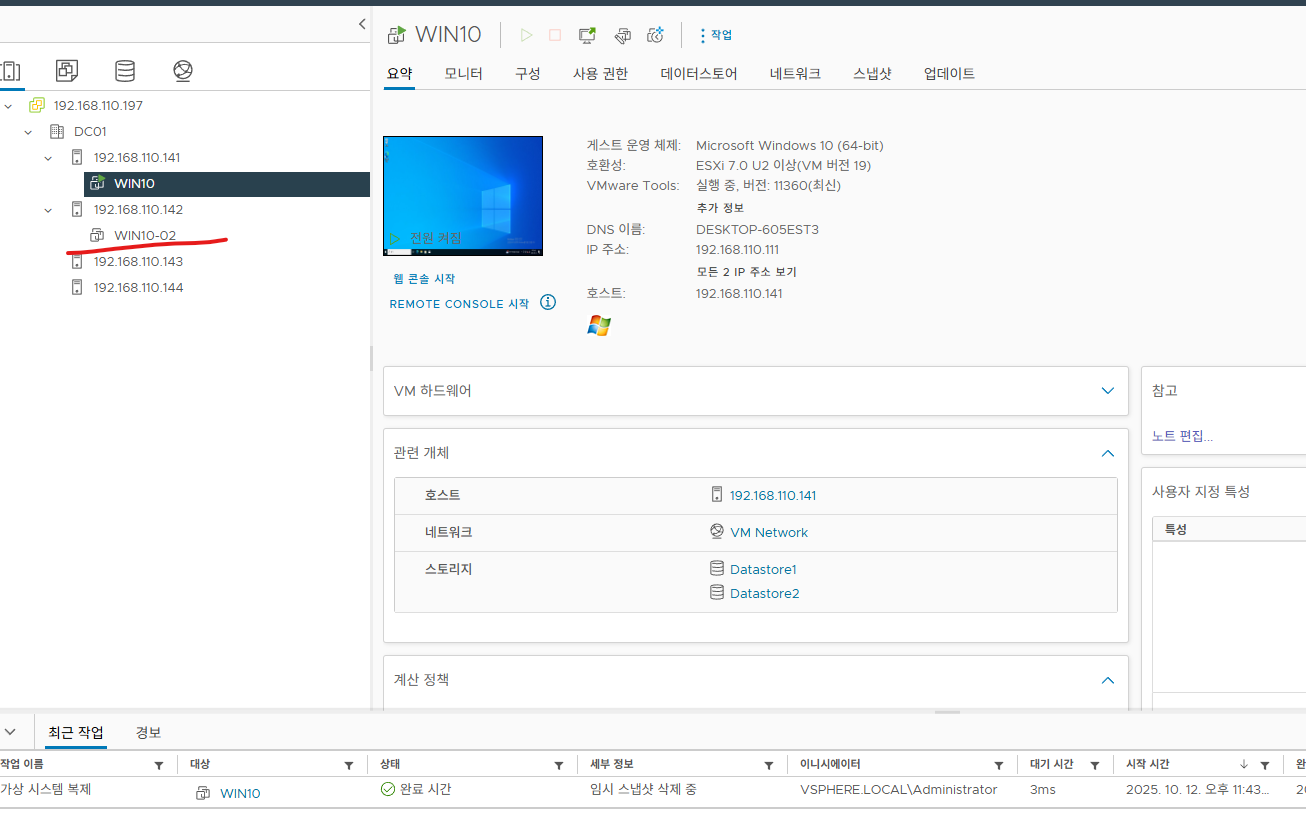This screenshot has width=1306, height=819.
Task: Open the Datastore2 link
Action: point(764,594)
